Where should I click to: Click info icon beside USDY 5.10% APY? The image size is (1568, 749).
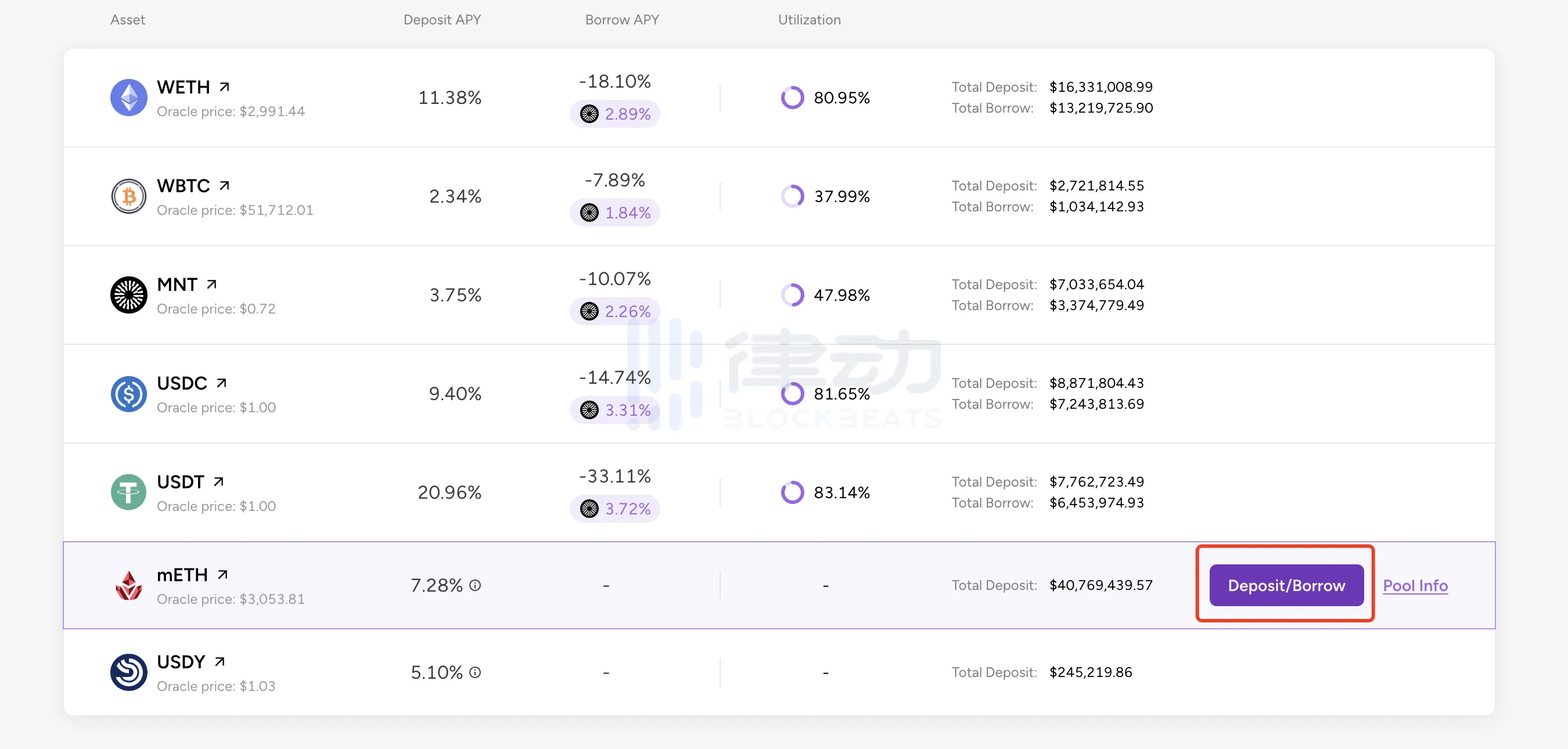point(476,672)
